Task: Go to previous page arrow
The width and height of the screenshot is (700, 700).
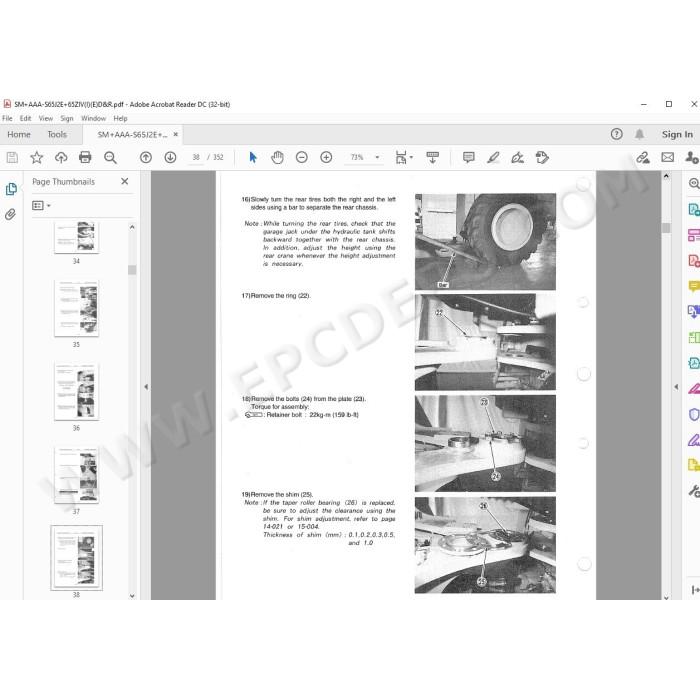Action: 146,158
